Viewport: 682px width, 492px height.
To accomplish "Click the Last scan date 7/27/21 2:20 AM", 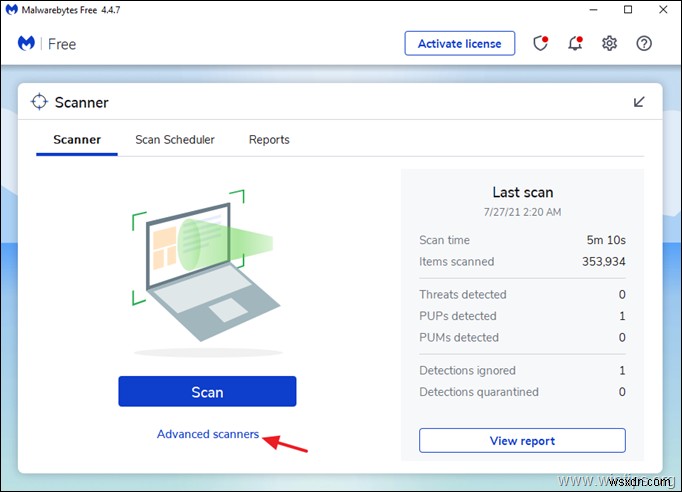I will coord(522,212).
